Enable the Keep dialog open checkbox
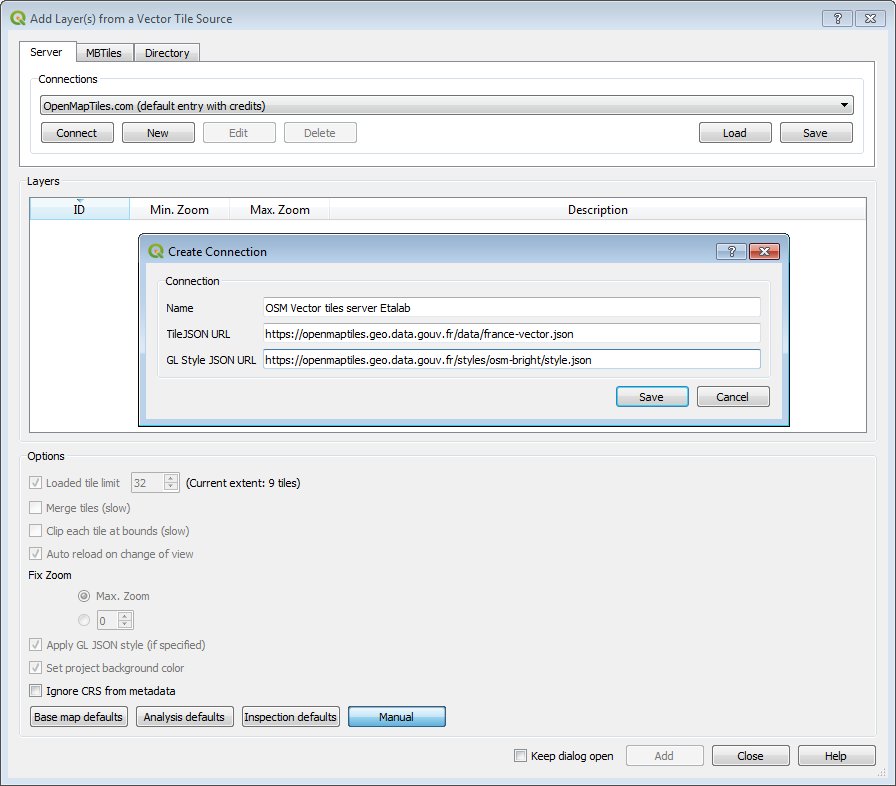Screen dimensions: 896x786 tap(521, 756)
